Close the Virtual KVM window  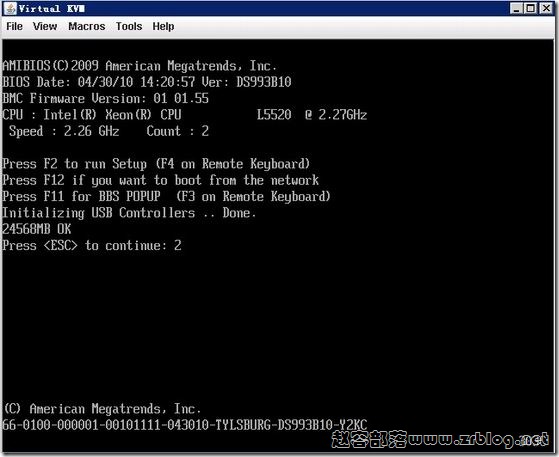click(546, 8)
